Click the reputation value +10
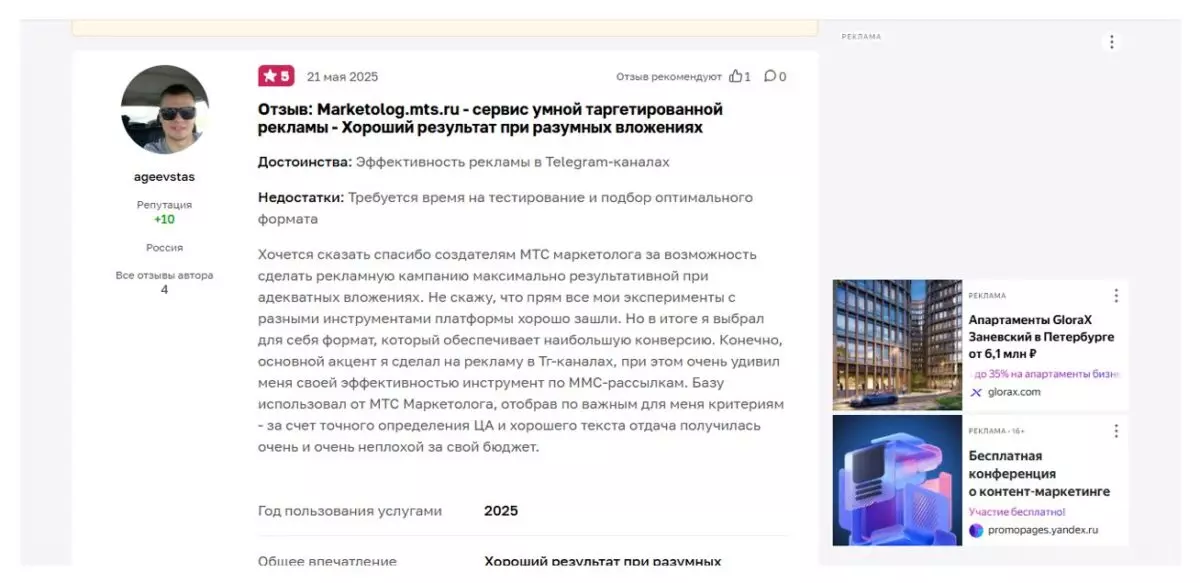 [164, 219]
